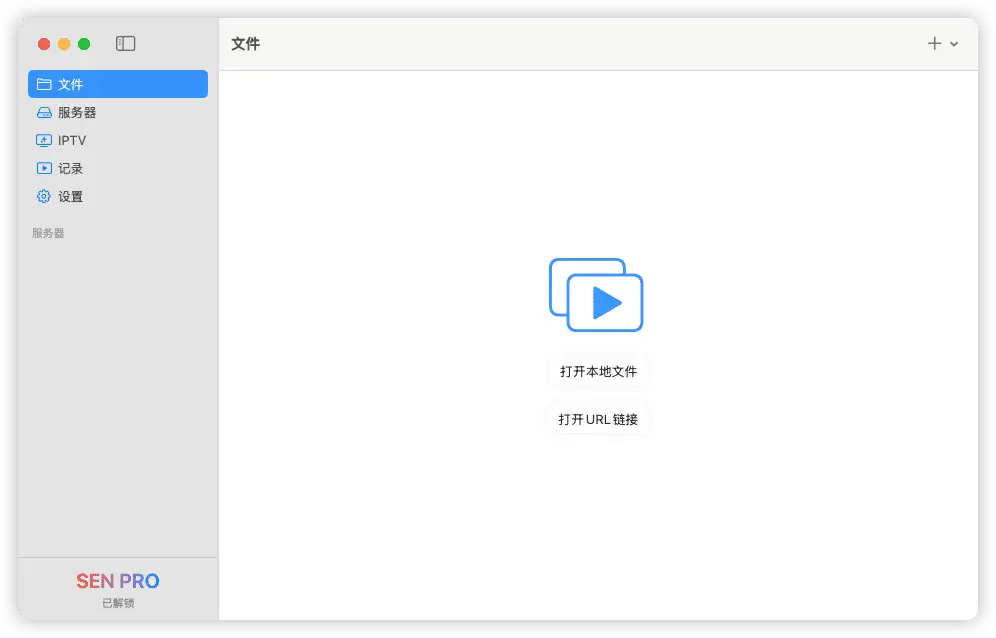Toggle the sidebar using the panel icon

pyautogui.click(x=125, y=44)
